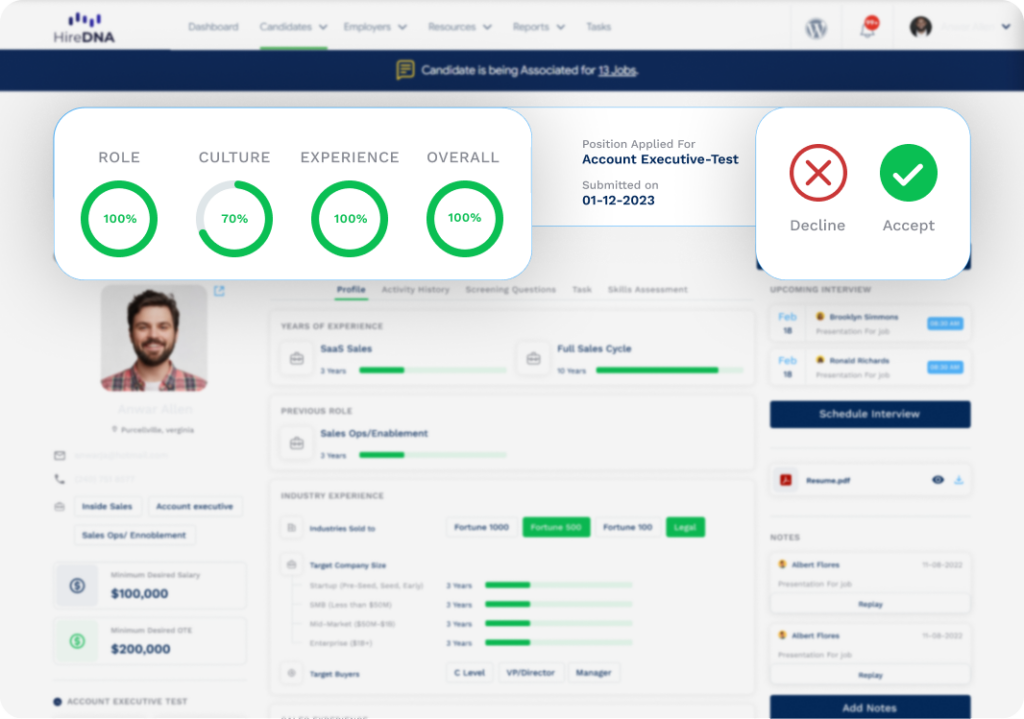Viewport: 1024px width, 719px height.
Task: Expand the Reports menu
Action: pos(539,27)
